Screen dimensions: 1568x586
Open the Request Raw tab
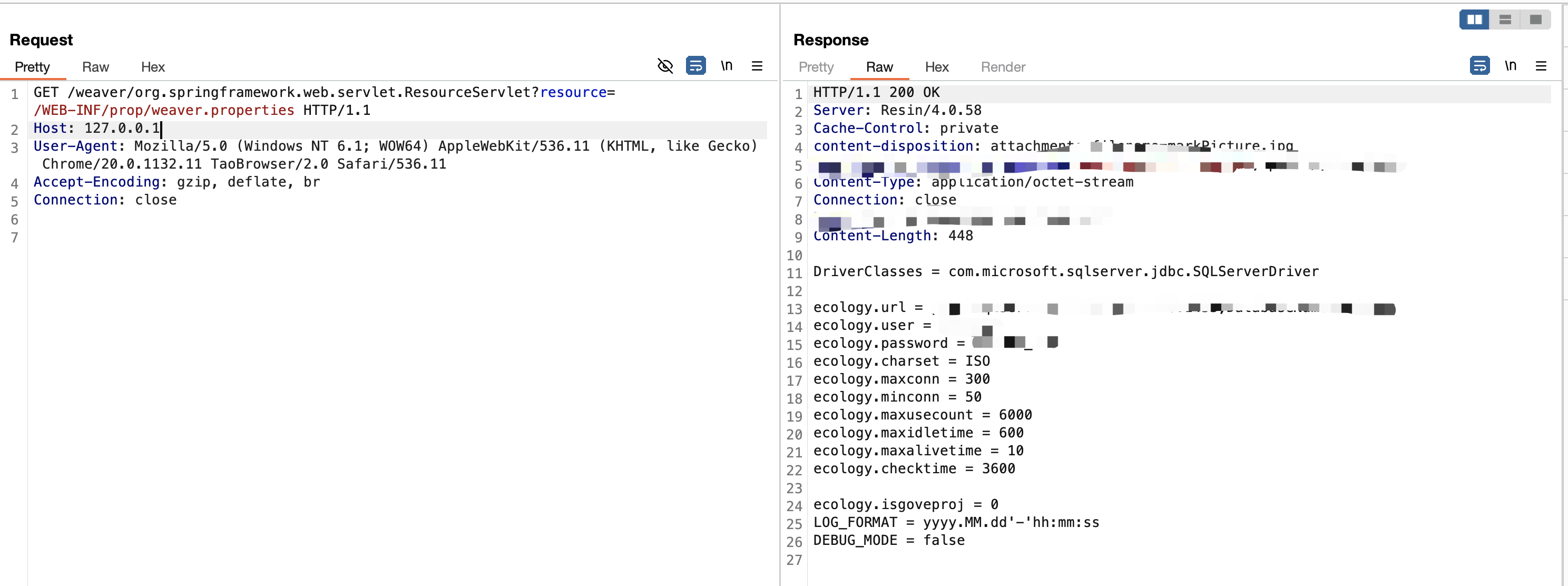click(x=95, y=67)
